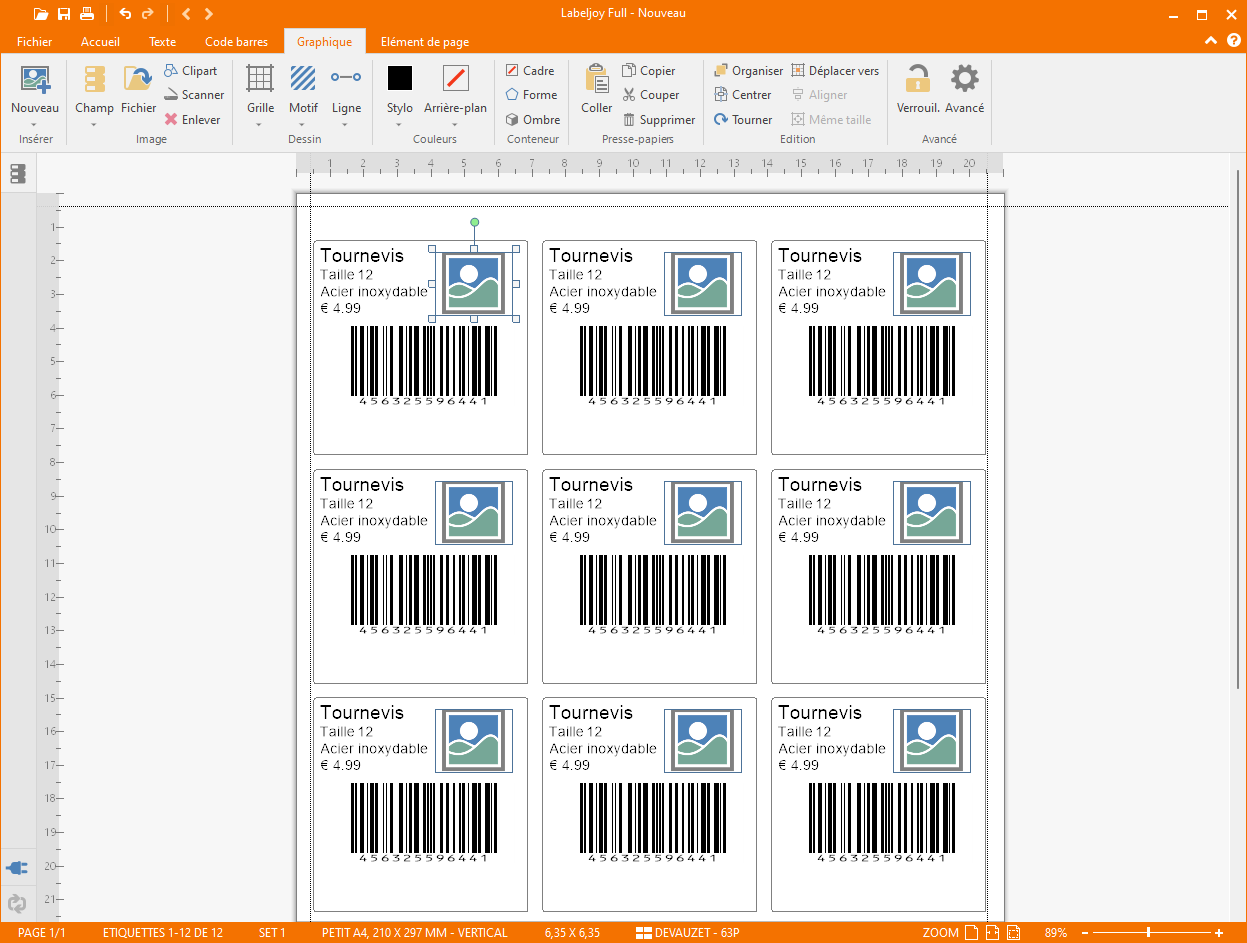This screenshot has width=1247, height=943.
Task: Zoom to full page icon in status bar
Action: point(970,933)
